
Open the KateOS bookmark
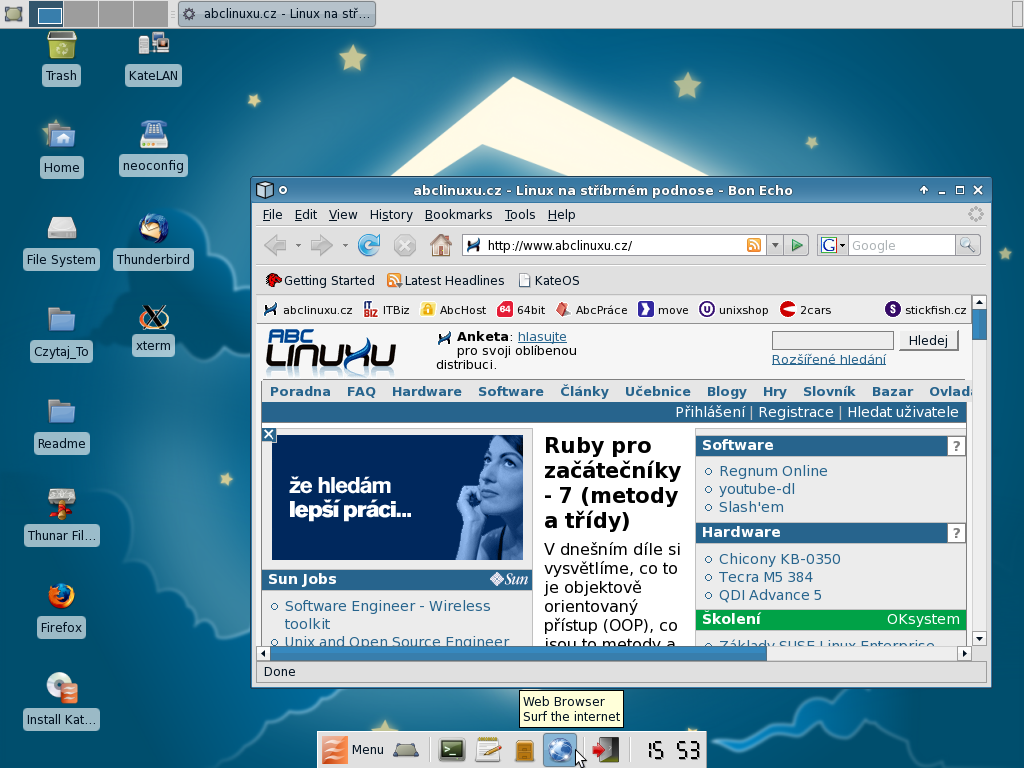pyautogui.click(x=549, y=281)
